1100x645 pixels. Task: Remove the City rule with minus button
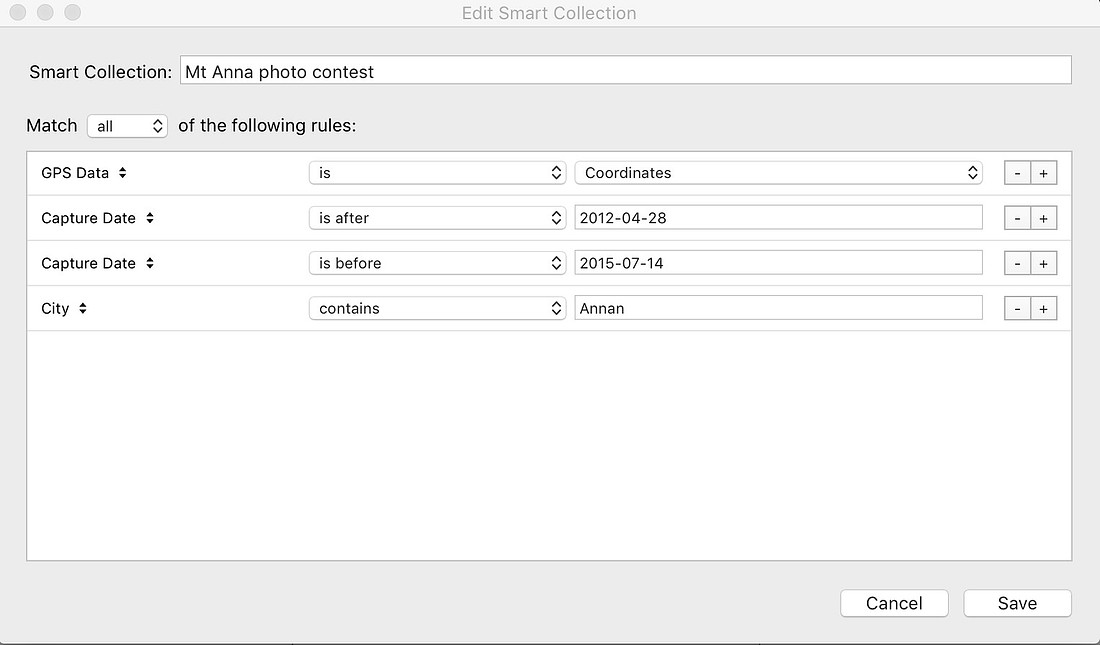pyautogui.click(x=1017, y=309)
